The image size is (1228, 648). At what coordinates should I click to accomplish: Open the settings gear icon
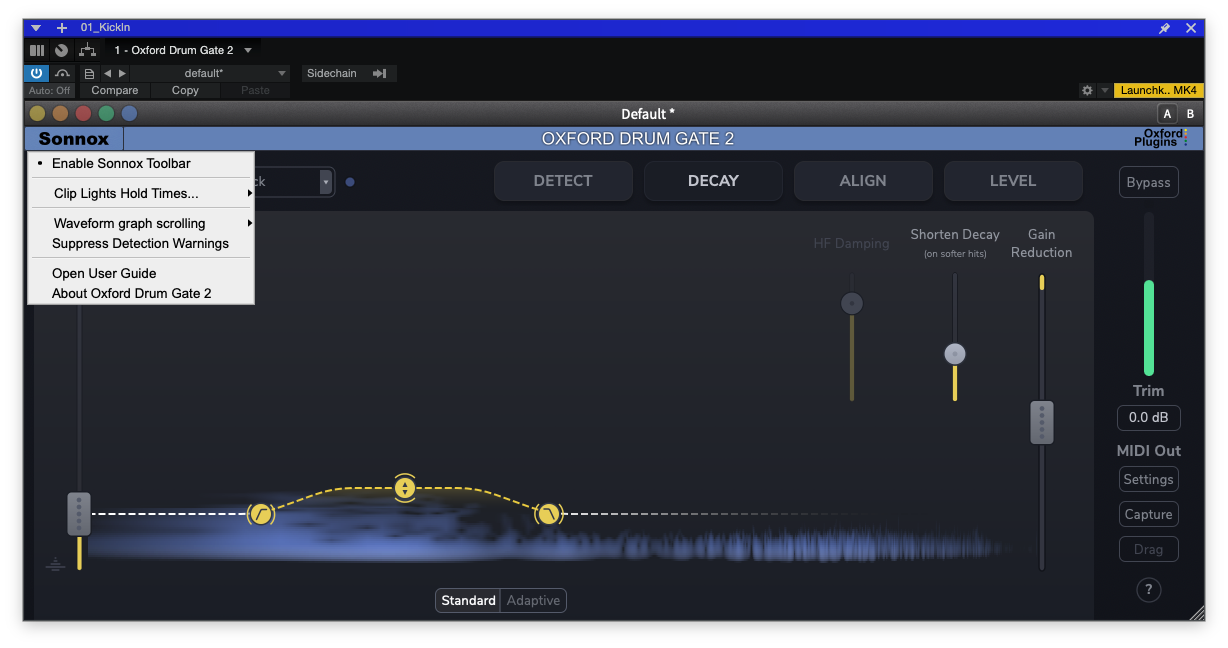click(x=1087, y=90)
